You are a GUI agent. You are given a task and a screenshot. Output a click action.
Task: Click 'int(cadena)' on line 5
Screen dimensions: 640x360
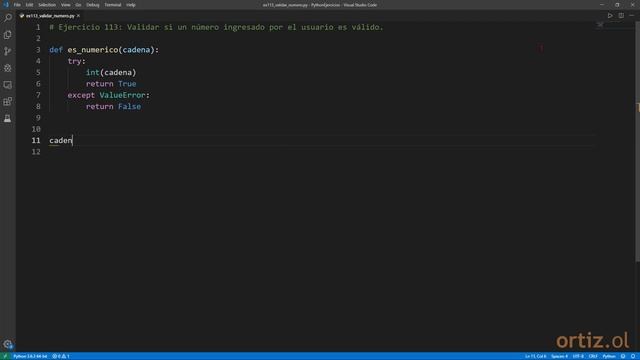click(111, 72)
